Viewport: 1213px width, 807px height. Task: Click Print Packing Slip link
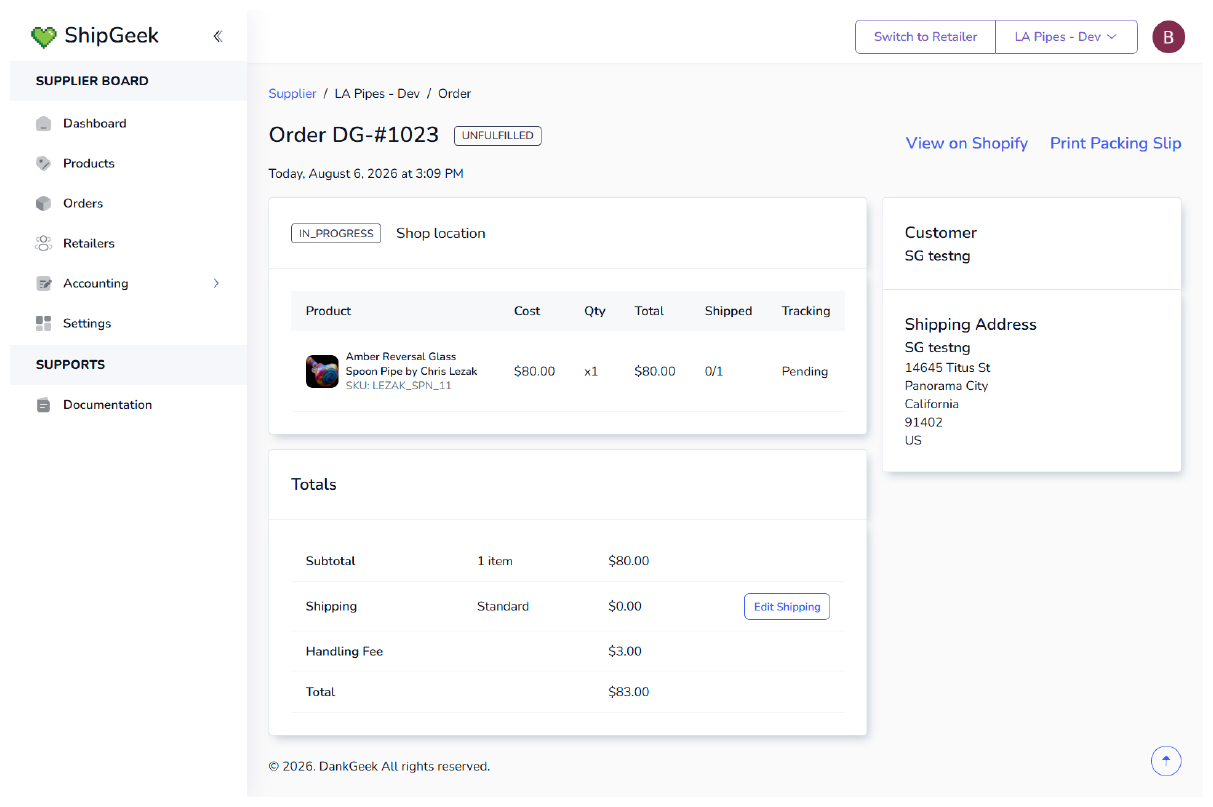[x=1115, y=143]
